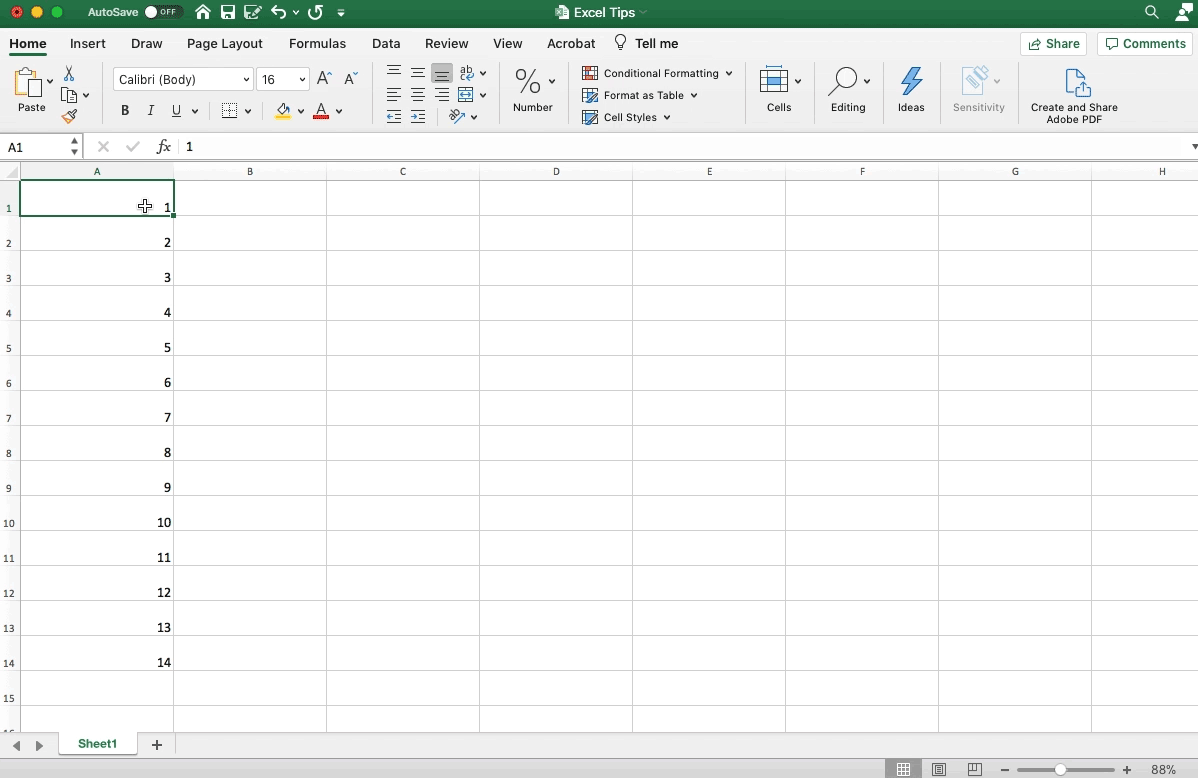This screenshot has width=1198, height=778.
Task: Open the Data ribbon tab
Action: click(x=386, y=43)
